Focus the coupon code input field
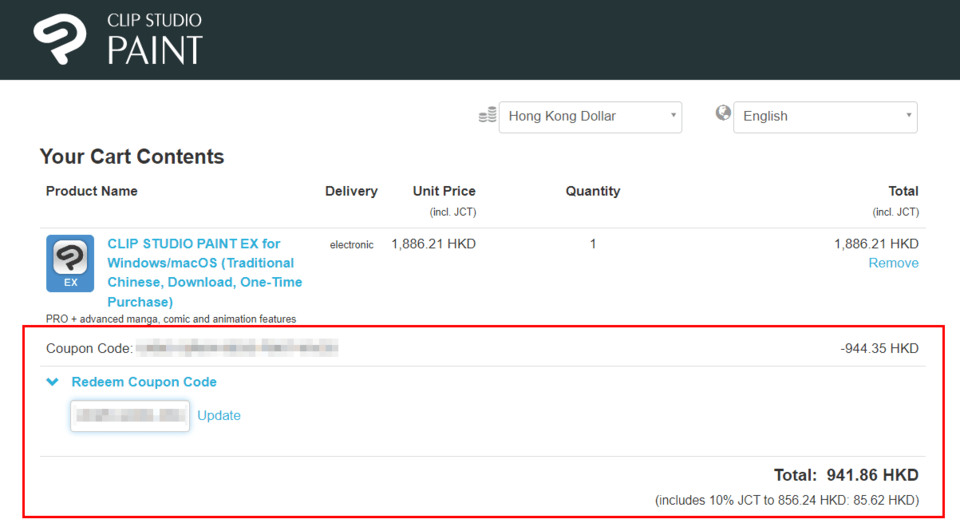The width and height of the screenshot is (960, 531). pyautogui.click(x=130, y=416)
